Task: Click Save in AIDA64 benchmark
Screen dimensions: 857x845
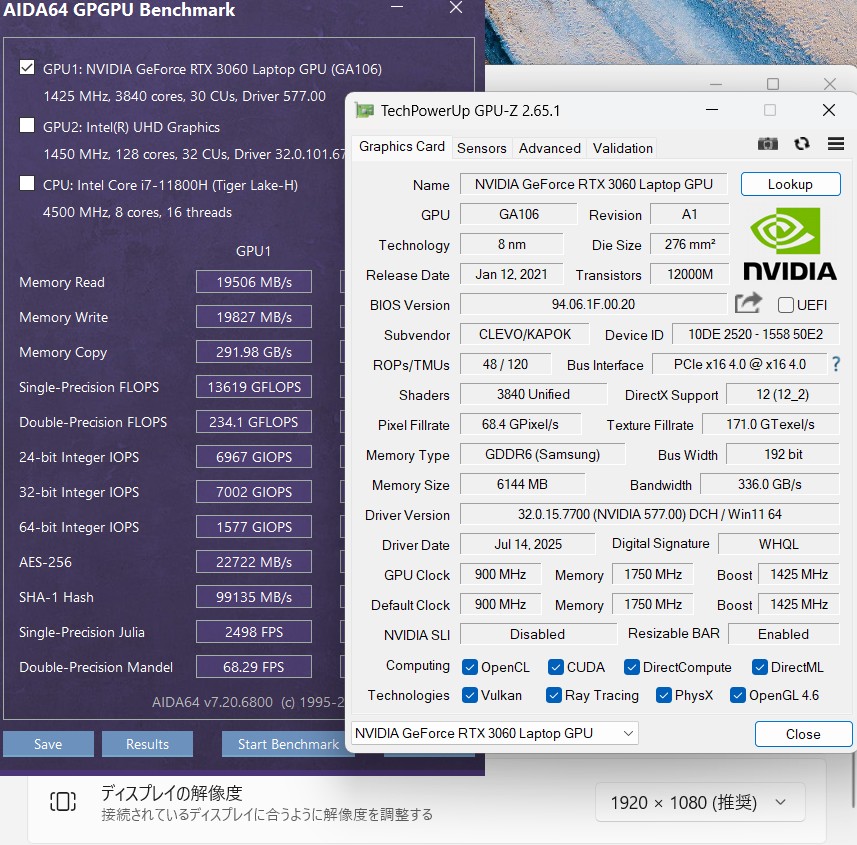Action: (x=48, y=744)
